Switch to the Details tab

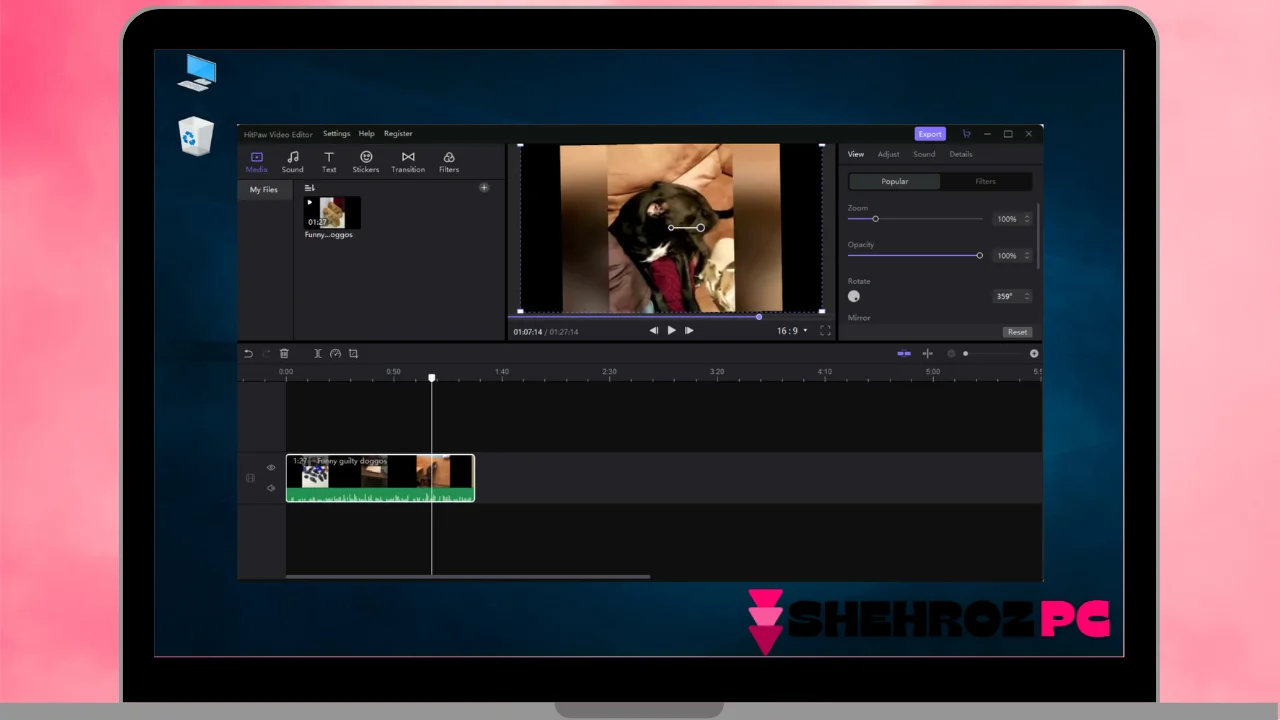tap(961, 154)
